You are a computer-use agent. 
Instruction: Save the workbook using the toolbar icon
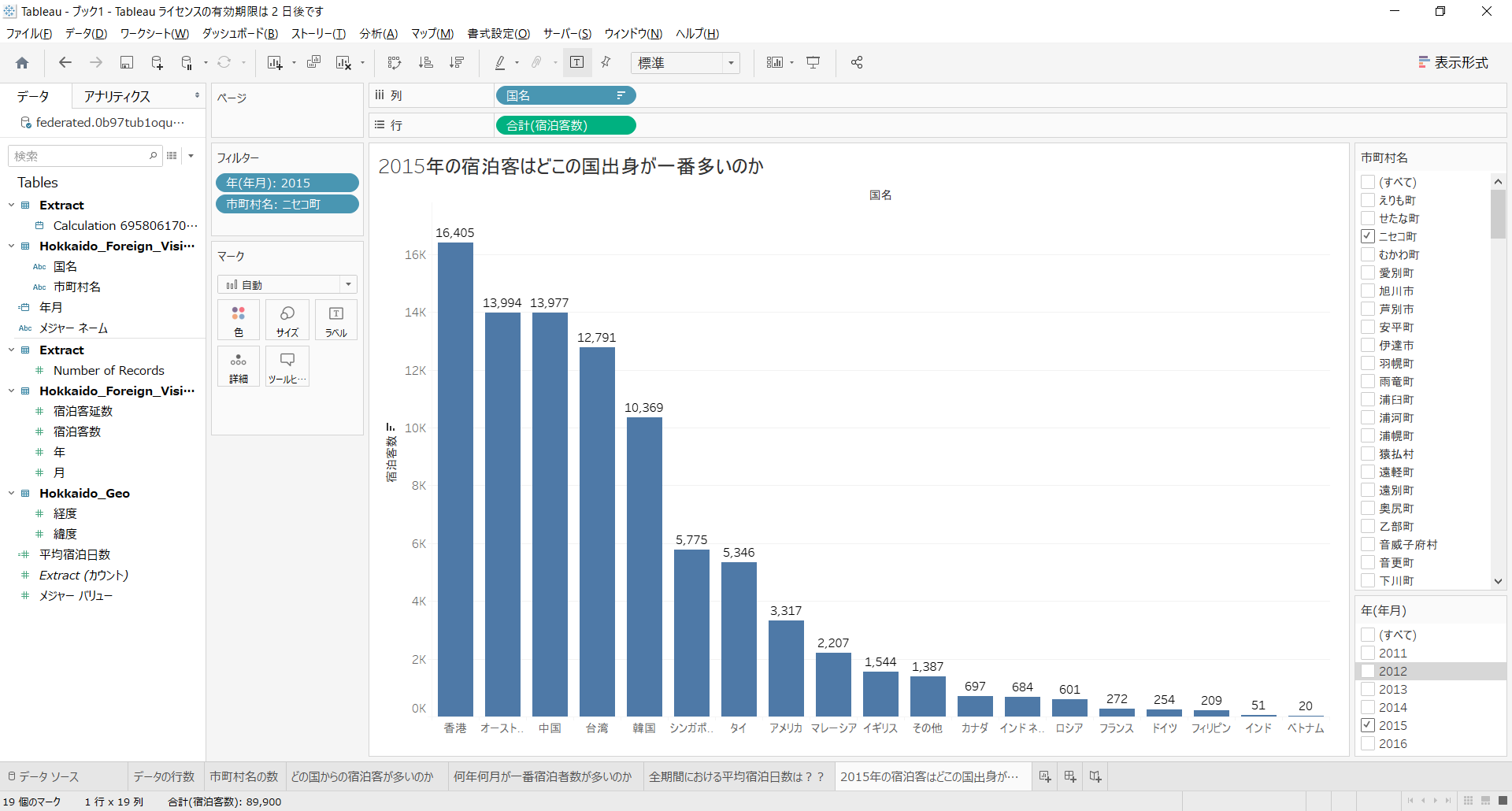(x=126, y=63)
